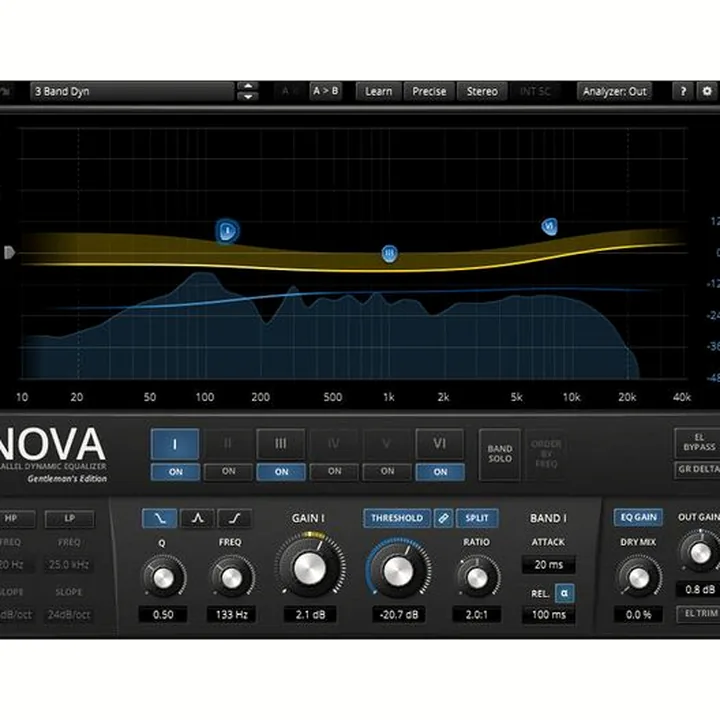Open the 3 Band Dyn preset dropdown

tap(132, 91)
